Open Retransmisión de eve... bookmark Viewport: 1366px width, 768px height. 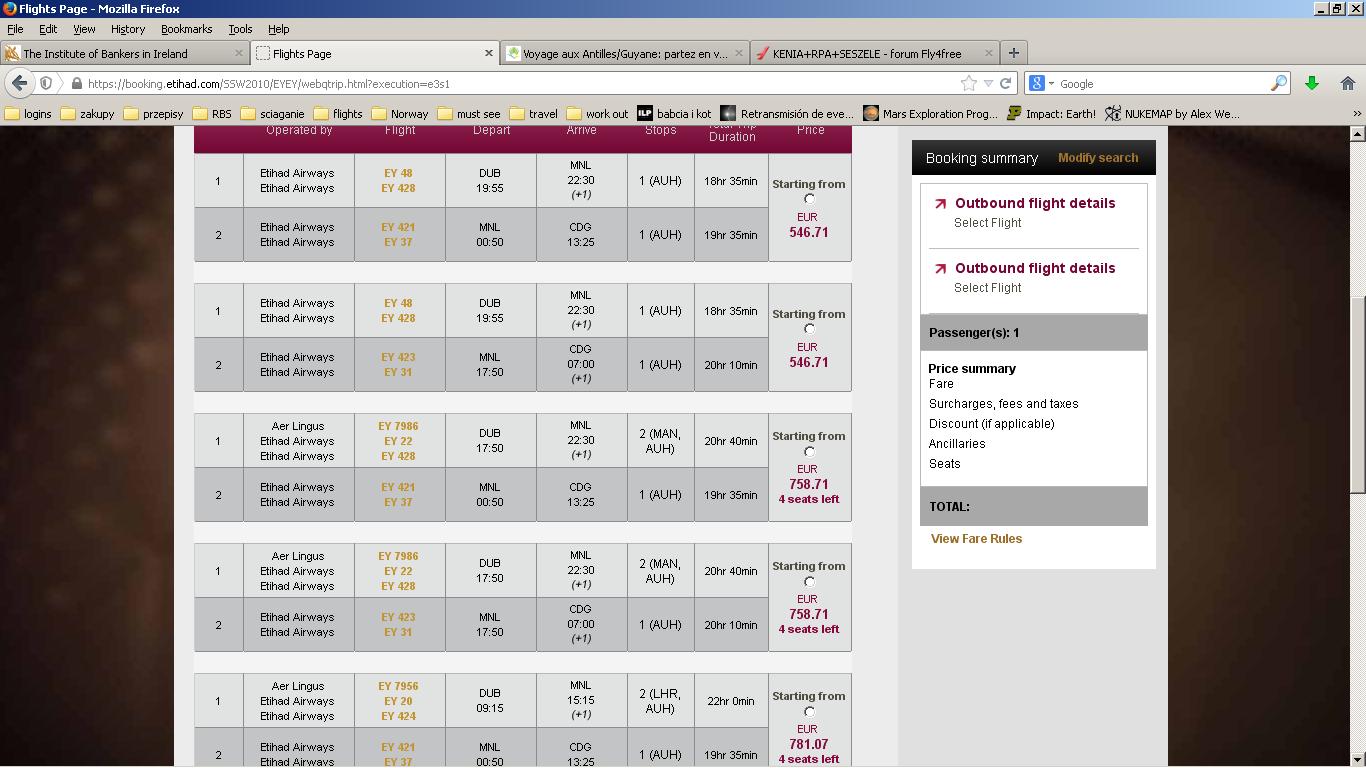787,114
